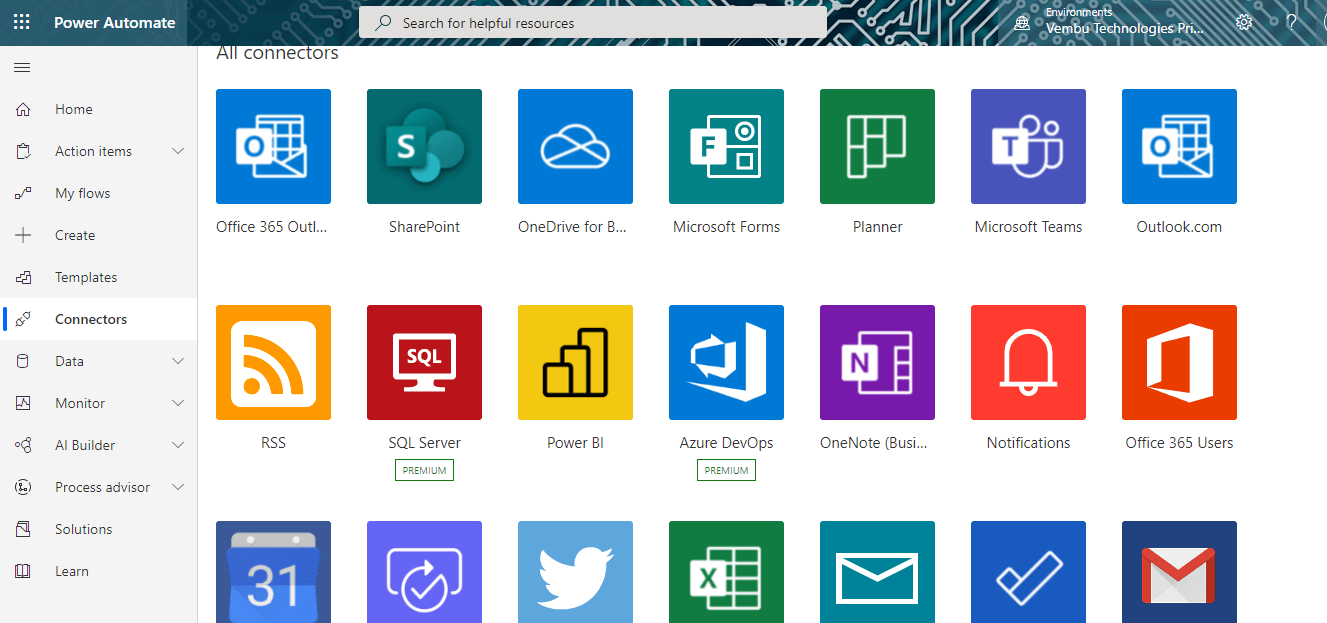Click the All connectors heading text
Viewport: 1327px width, 623px height.
pyautogui.click(x=277, y=53)
